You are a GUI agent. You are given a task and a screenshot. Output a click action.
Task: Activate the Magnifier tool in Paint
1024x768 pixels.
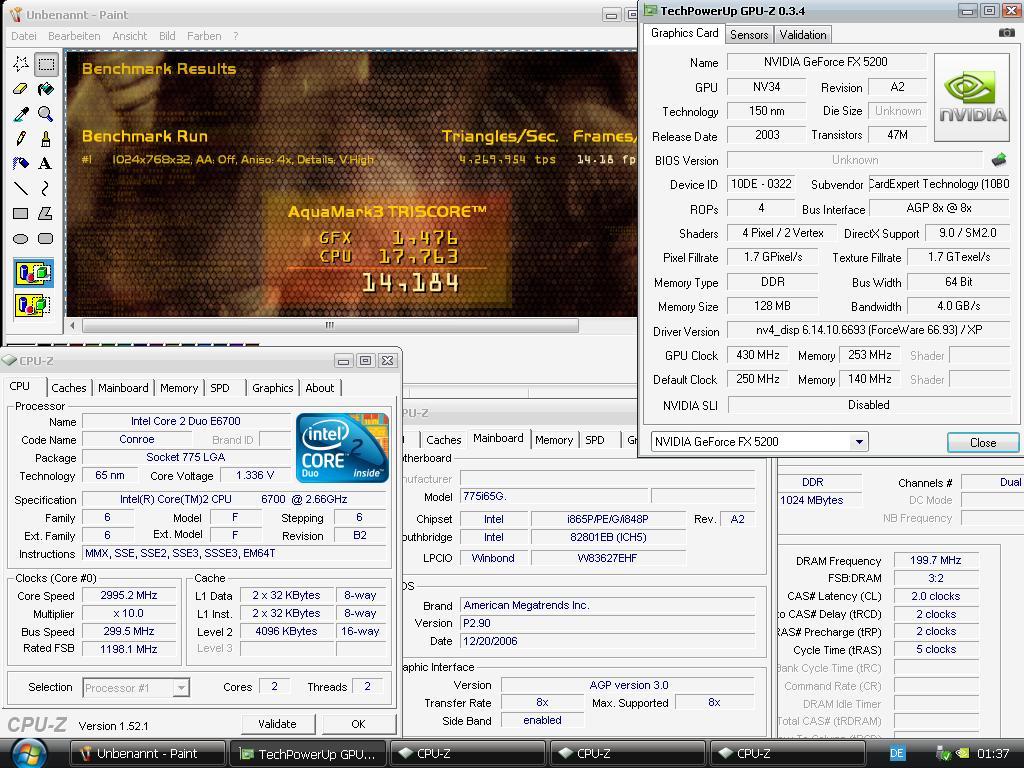pyautogui.click(x=46, y=114)
